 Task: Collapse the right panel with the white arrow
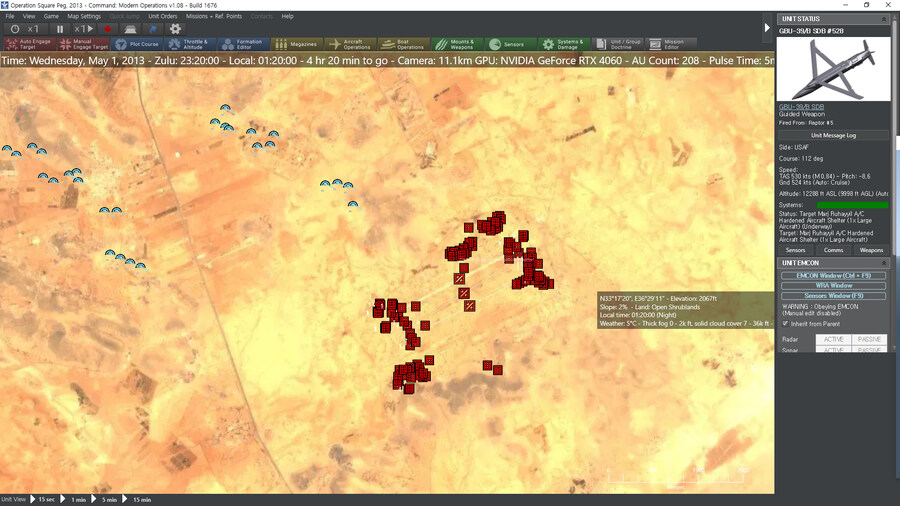click(767, 28)
